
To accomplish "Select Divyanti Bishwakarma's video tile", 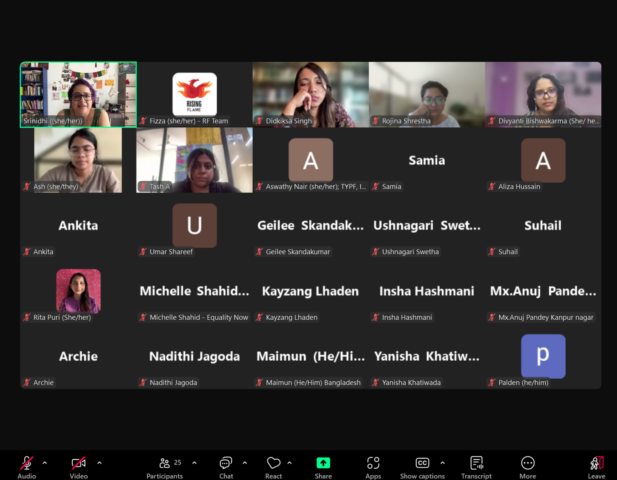I will [543, 94].
